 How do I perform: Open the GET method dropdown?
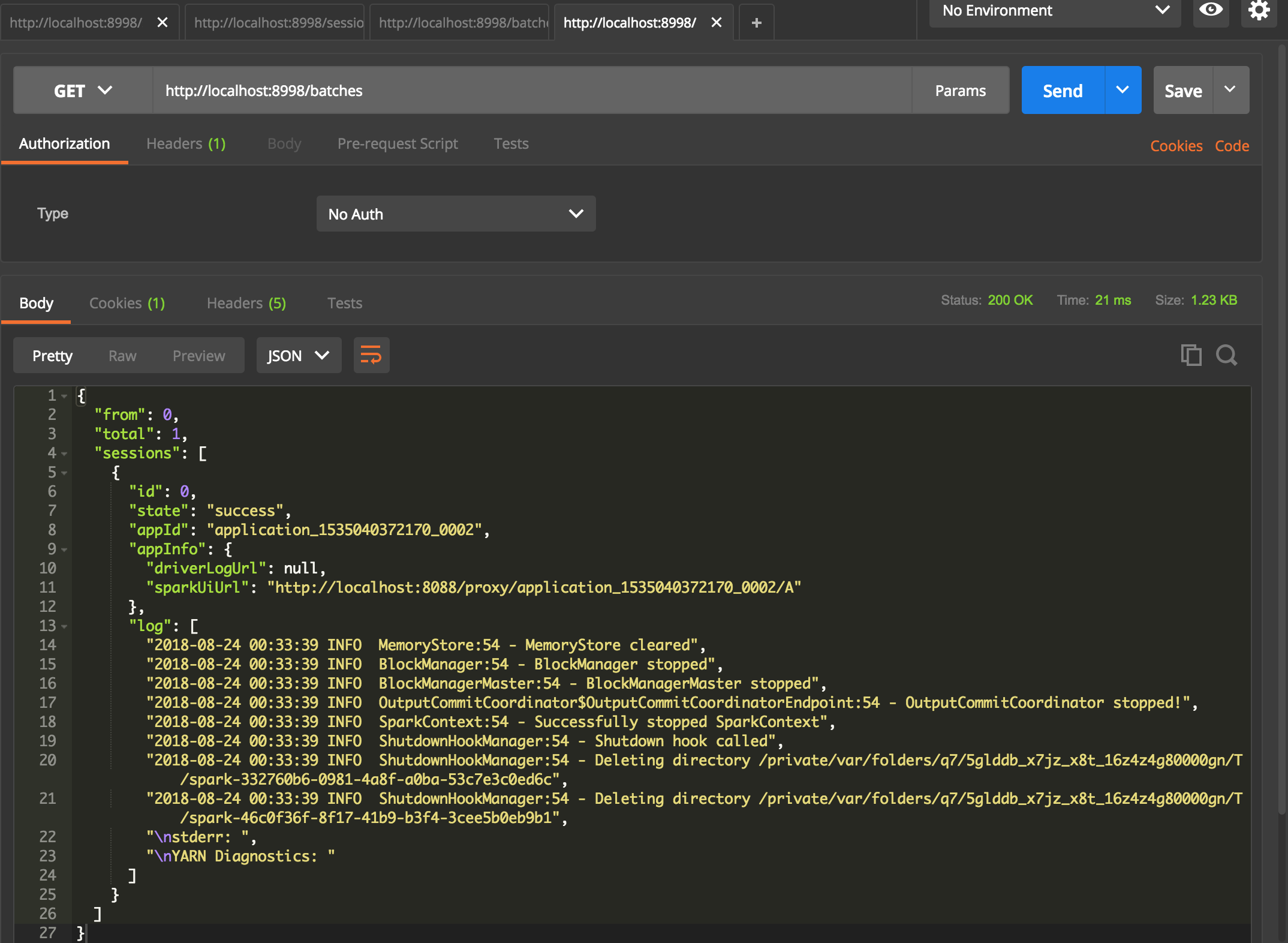83,91
